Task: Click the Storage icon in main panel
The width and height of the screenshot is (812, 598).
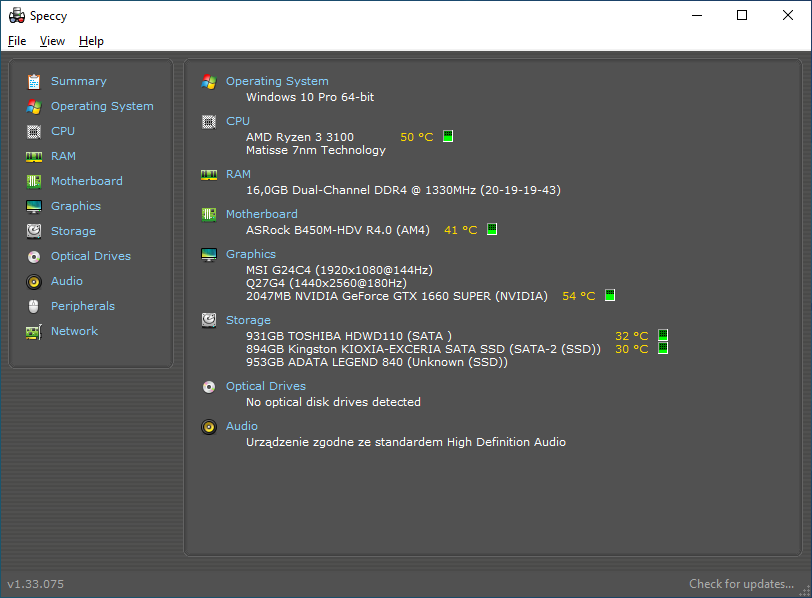Action: 209,320
